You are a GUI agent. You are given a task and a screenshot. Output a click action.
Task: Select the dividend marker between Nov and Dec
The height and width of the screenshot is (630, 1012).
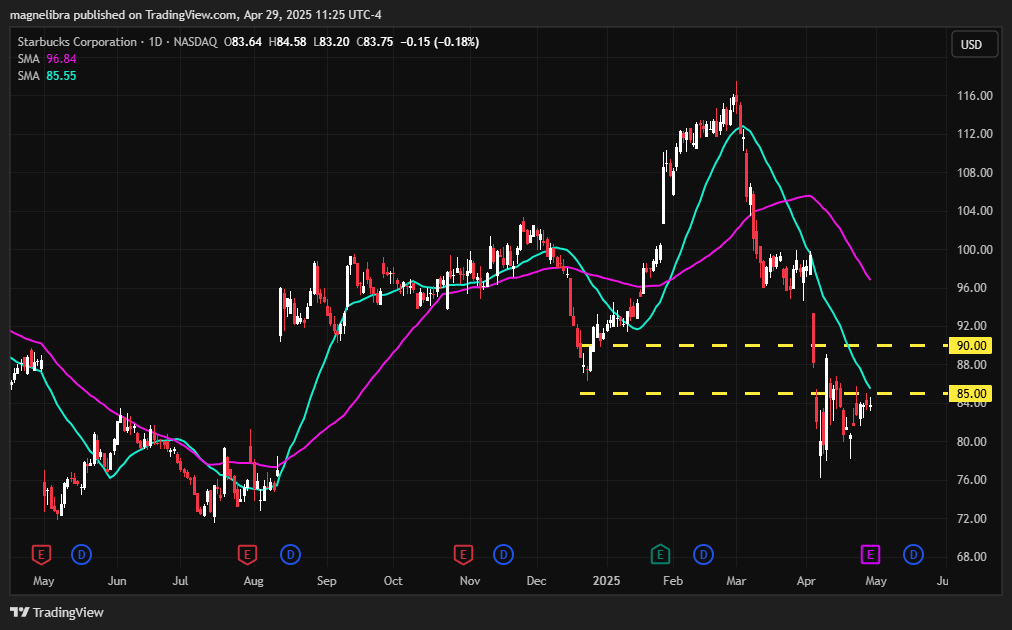pos(503,554)
